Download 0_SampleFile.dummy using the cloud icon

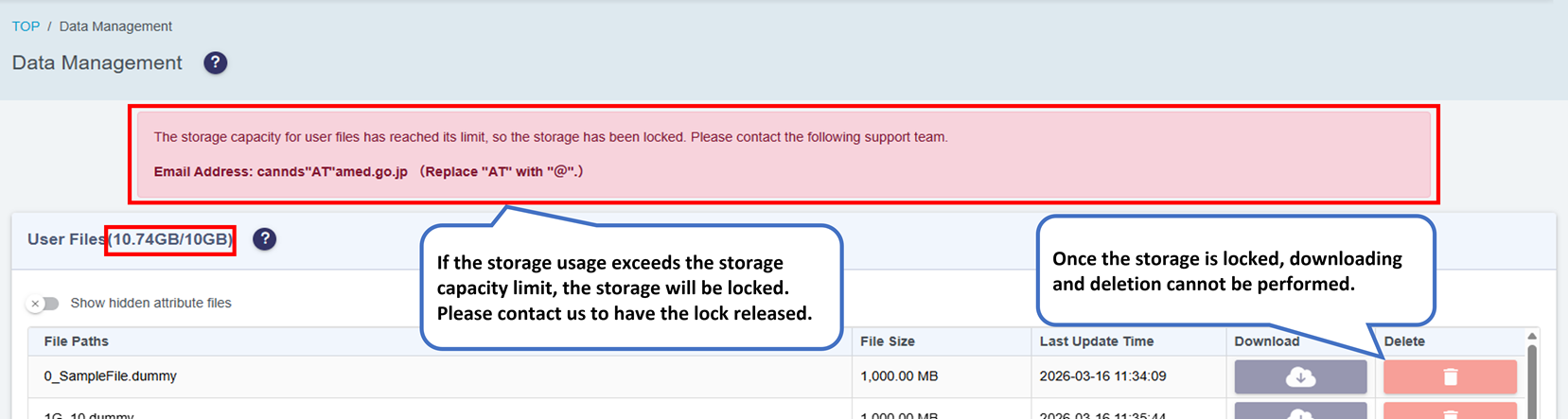pyautogui.click(x=1300, y=376)
